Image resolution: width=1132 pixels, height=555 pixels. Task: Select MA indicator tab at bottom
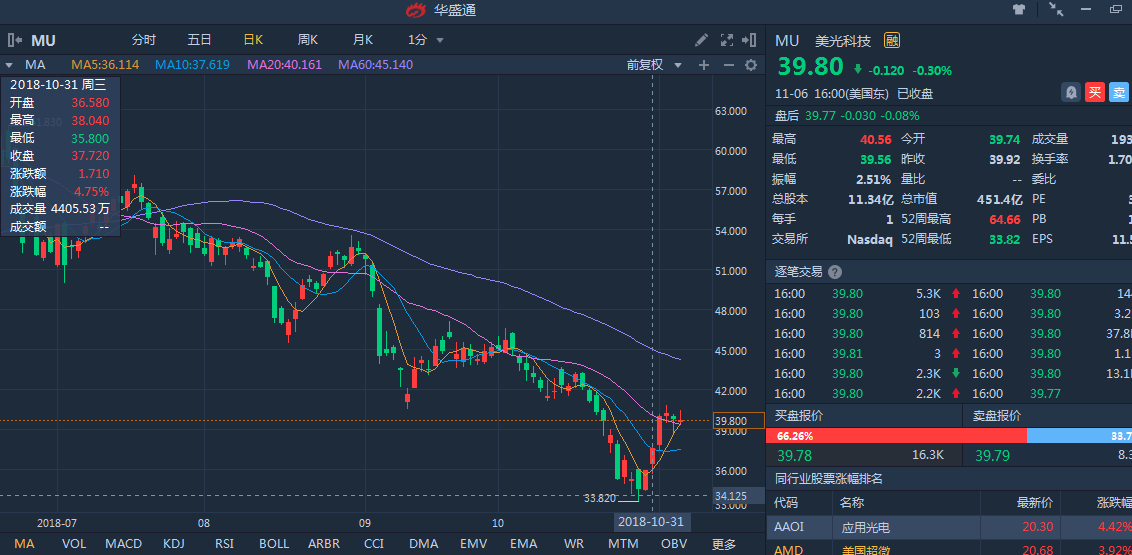point(24,543)
